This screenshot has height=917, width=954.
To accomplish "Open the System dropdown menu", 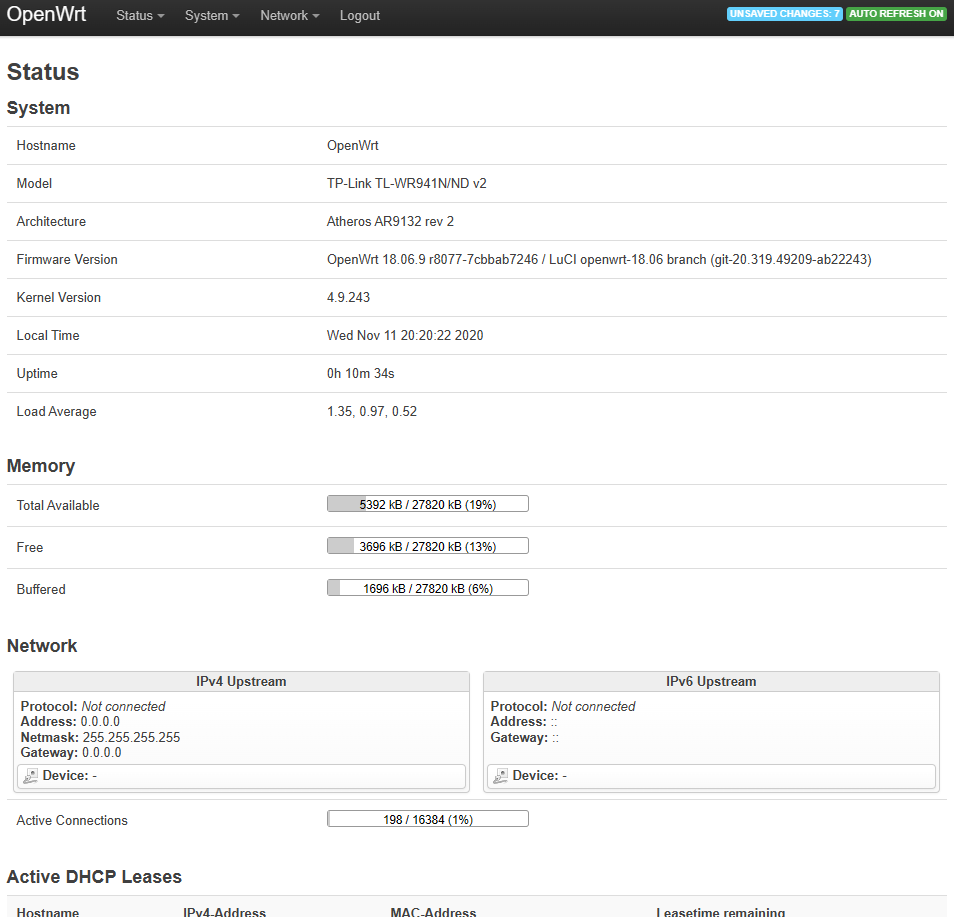I will coord(211,15).
